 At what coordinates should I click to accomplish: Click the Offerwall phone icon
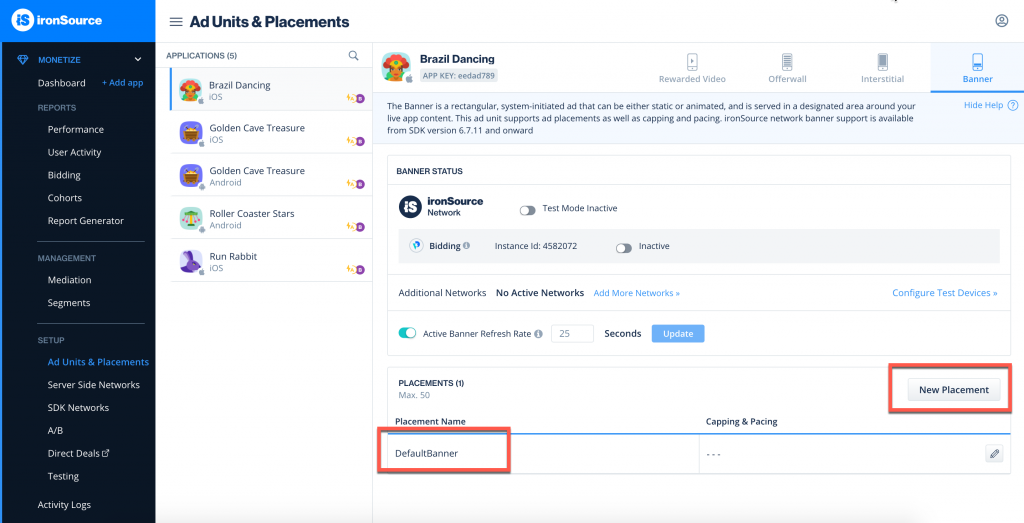pos(787,62)
